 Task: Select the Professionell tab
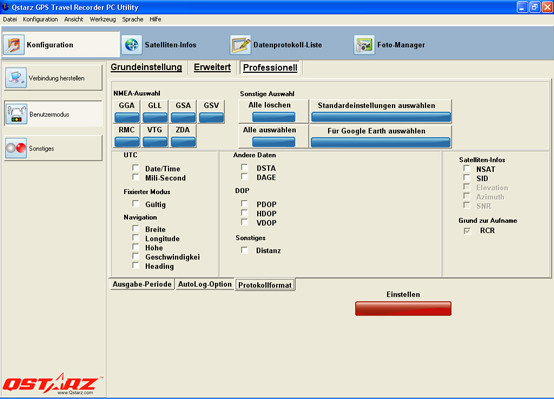[270, 68]
